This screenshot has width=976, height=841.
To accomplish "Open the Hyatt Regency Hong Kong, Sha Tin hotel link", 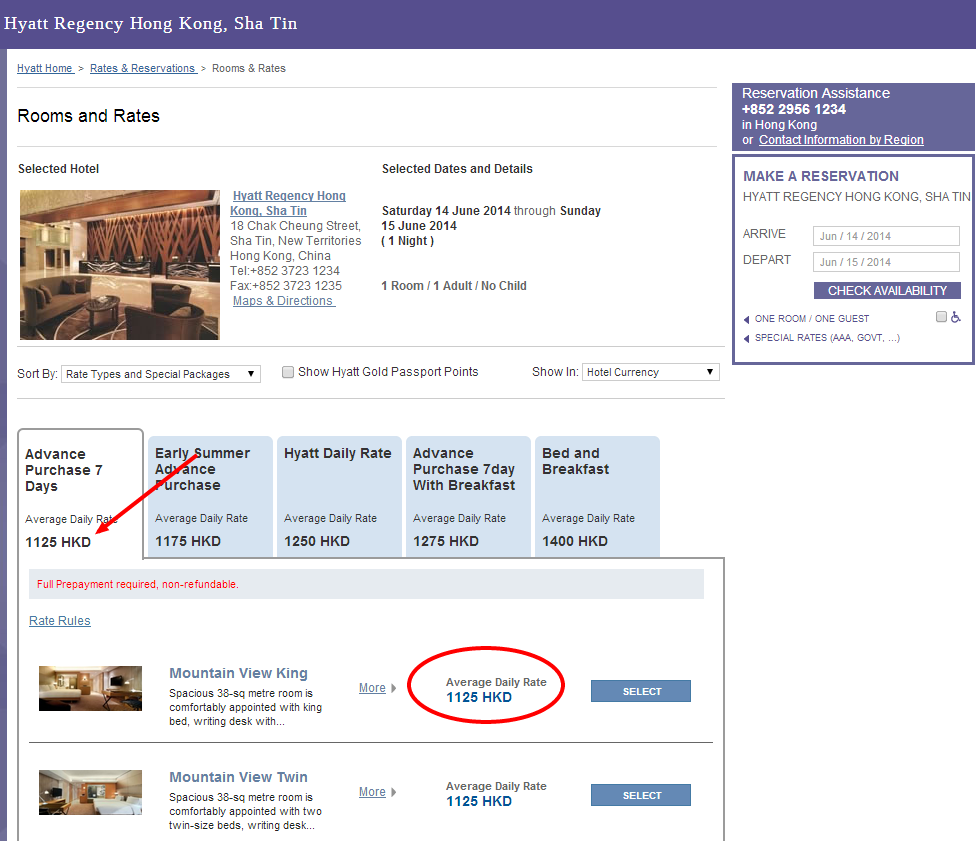I will [288, 204].
